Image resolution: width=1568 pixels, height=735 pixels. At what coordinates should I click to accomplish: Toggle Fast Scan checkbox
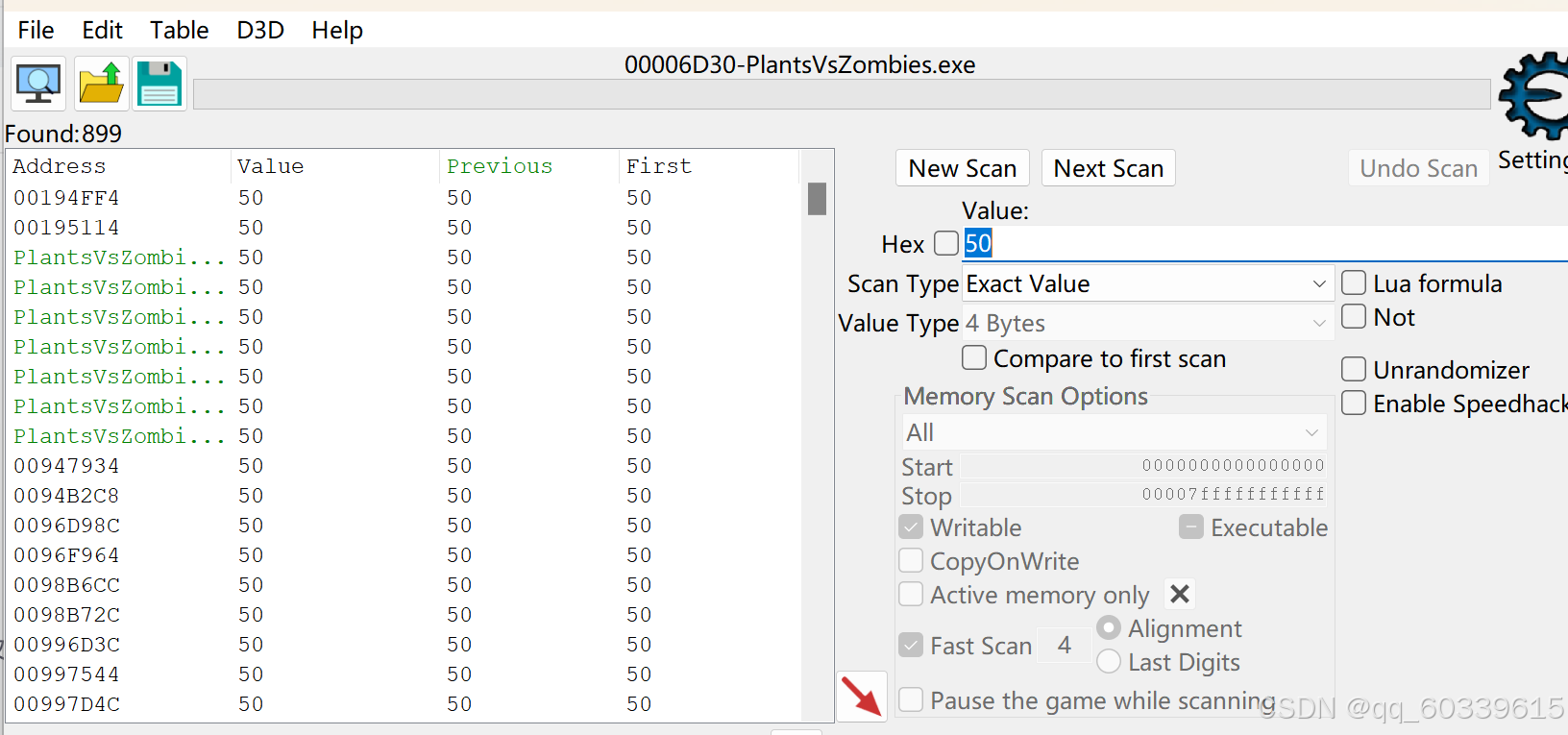(x=911, y=645)
